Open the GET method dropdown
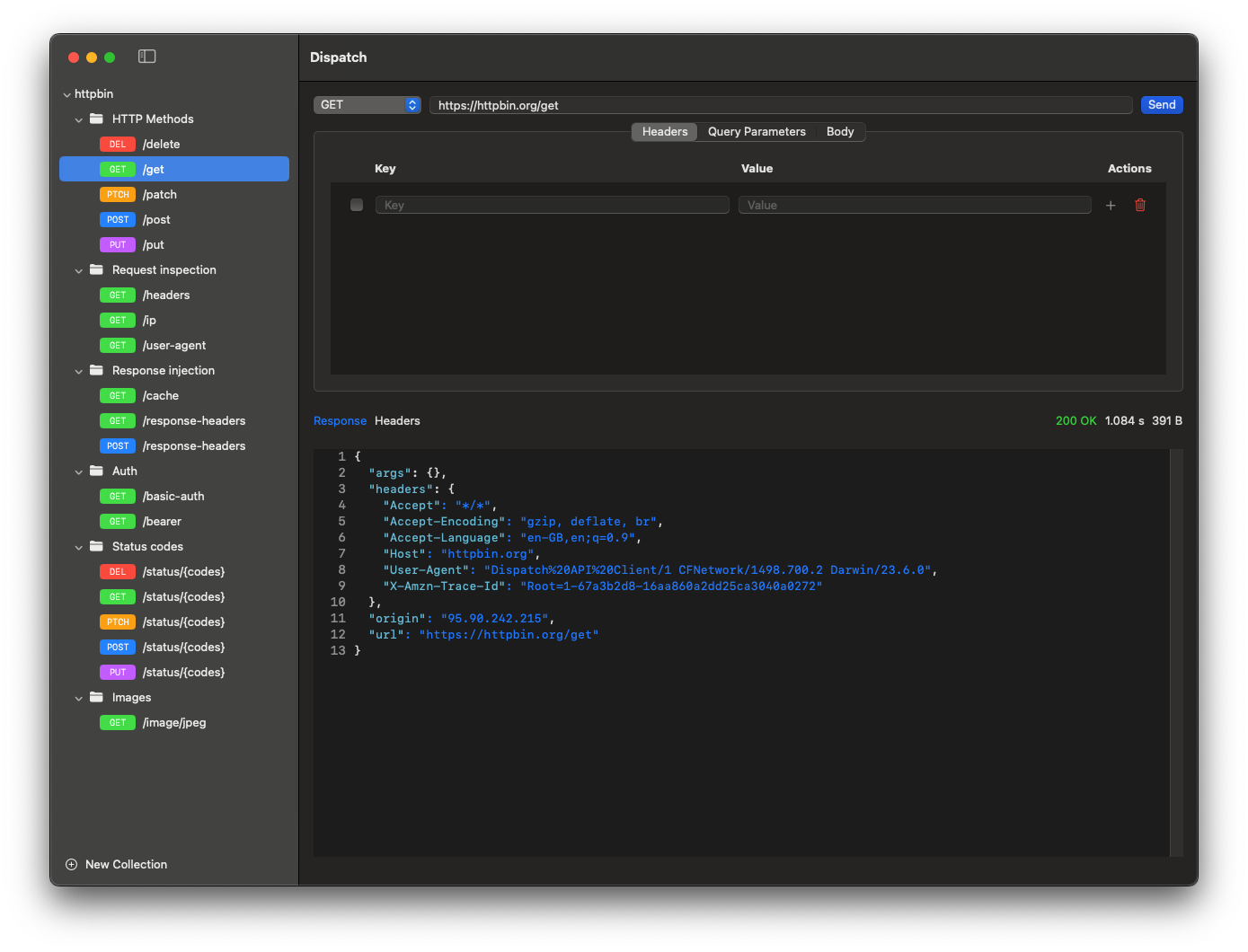This screenshot has height=952, width=1248. tap(367, 105)
